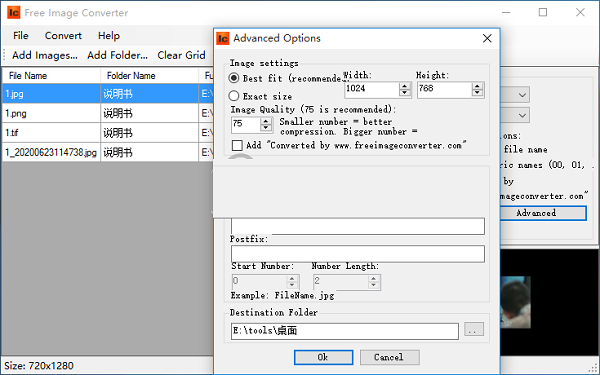Screen dimensions: 600x375
Task: Click the Free Image Converter app icon
Action: tap(14, 13)
